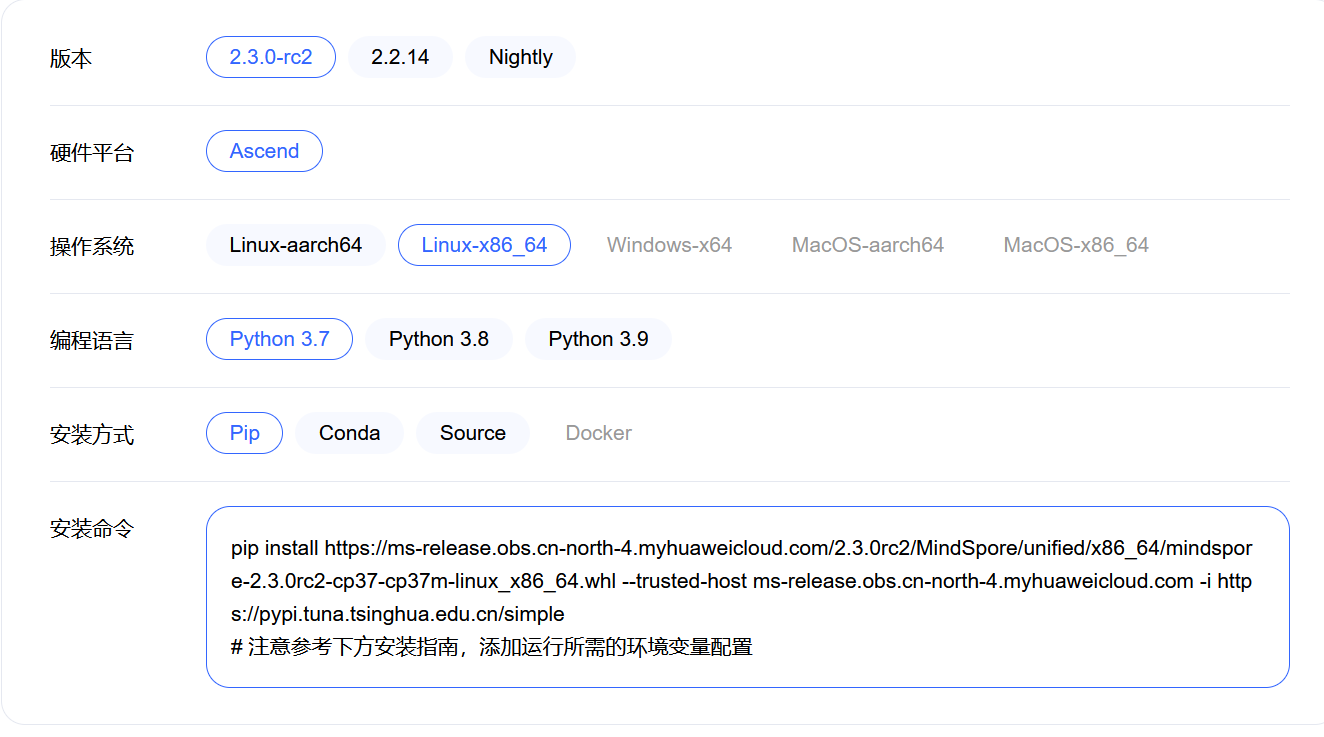Screen dimensions: 1324x737
Task: Click the grayed-out MacOS-aarch64 option
Action: coord(866,244)
